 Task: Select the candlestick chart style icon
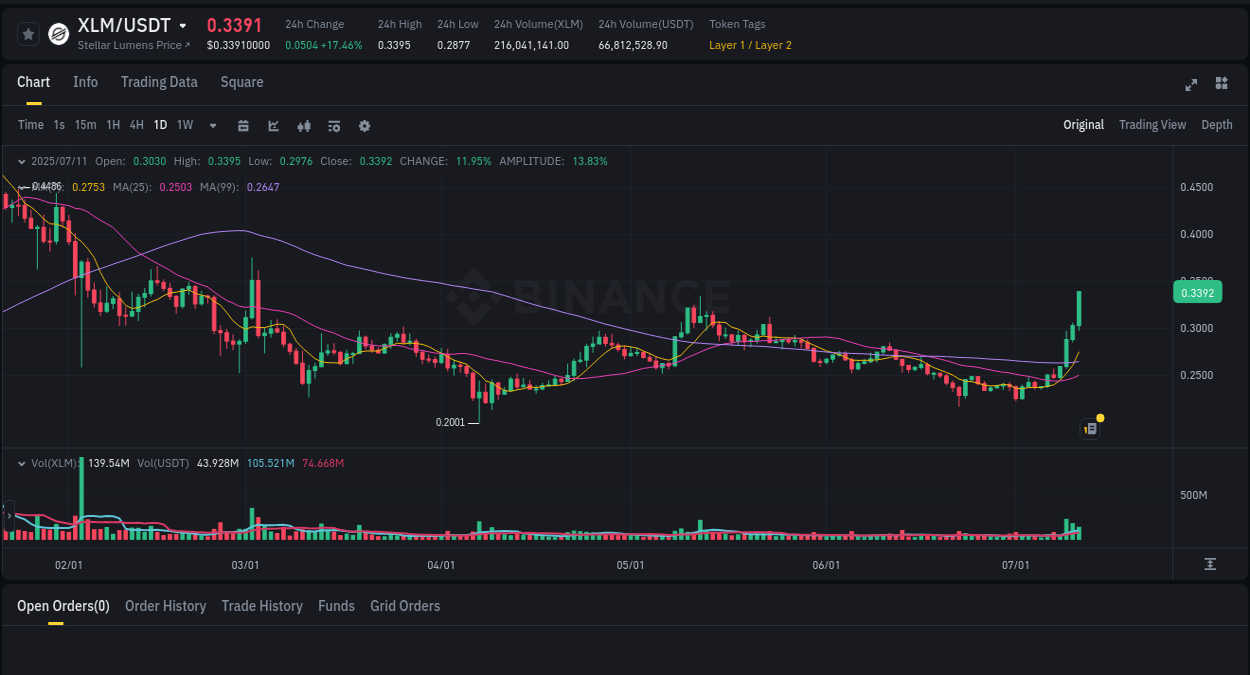pos(304,125)
